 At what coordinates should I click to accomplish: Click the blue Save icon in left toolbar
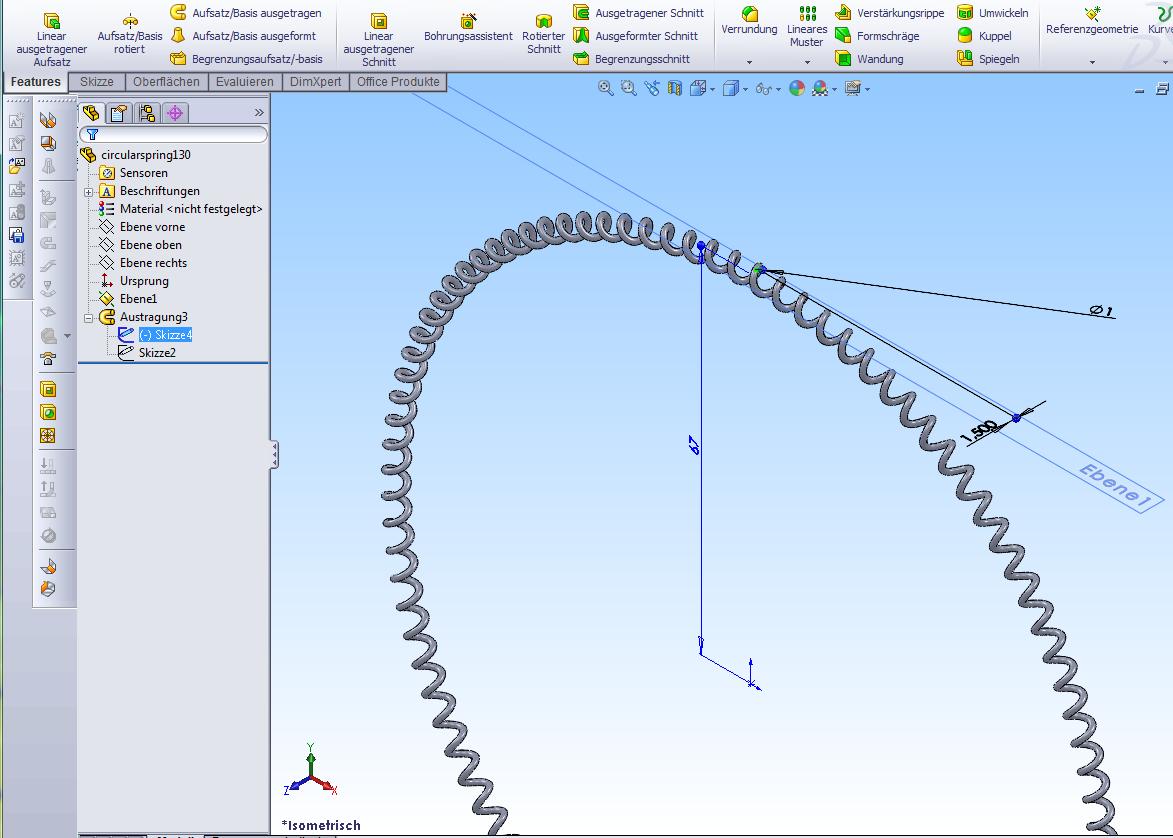coord(16,235)
